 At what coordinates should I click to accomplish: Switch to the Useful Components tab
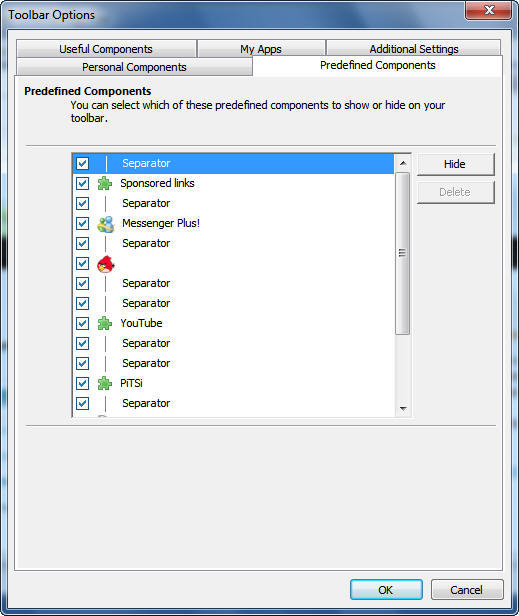click(106, 49)
